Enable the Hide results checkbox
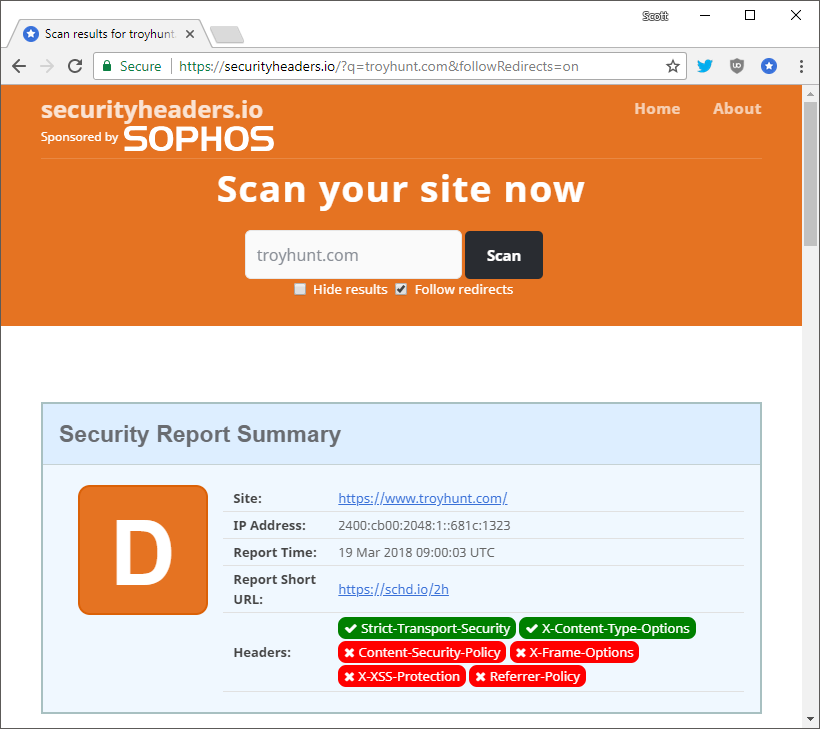Viewport: 820px width, 729px height. click(300, 289)
